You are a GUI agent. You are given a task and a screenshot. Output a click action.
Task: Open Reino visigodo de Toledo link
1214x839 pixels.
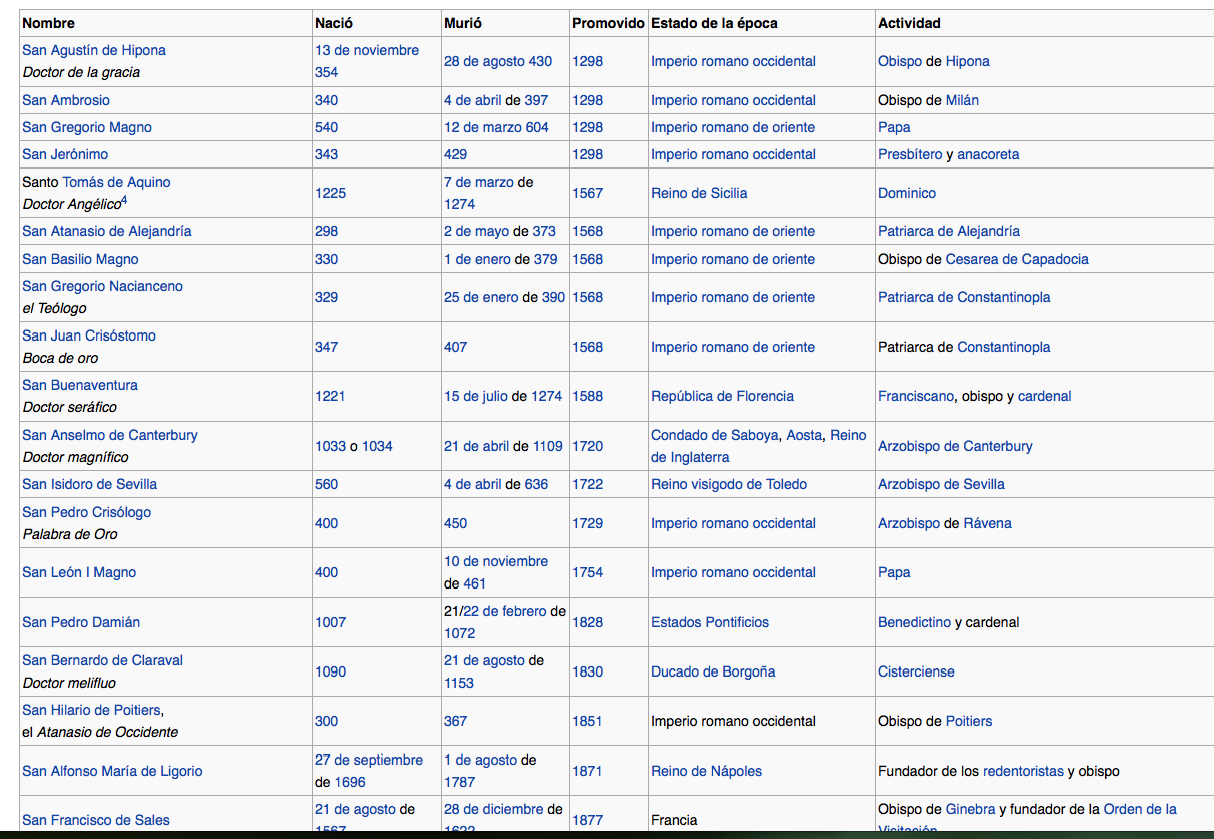729,484
